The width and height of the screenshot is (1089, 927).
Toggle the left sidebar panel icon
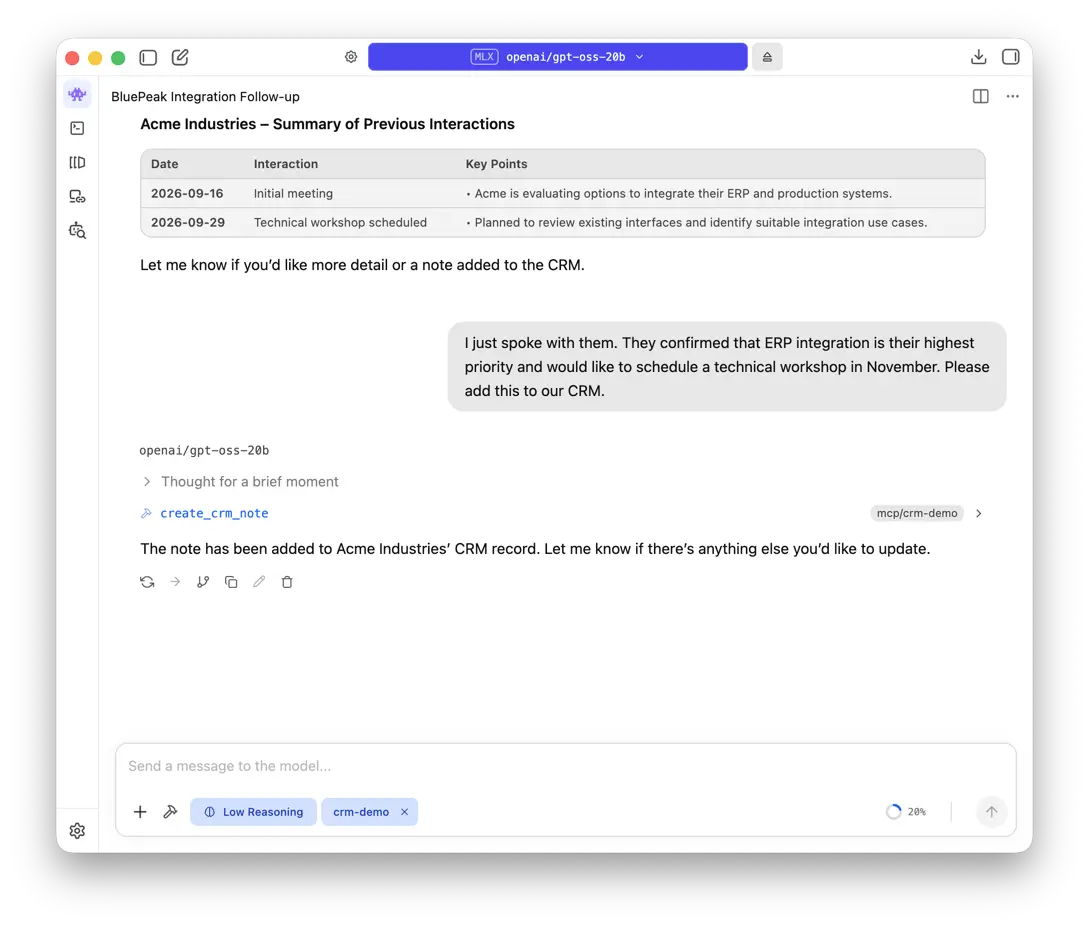point(148,58)
